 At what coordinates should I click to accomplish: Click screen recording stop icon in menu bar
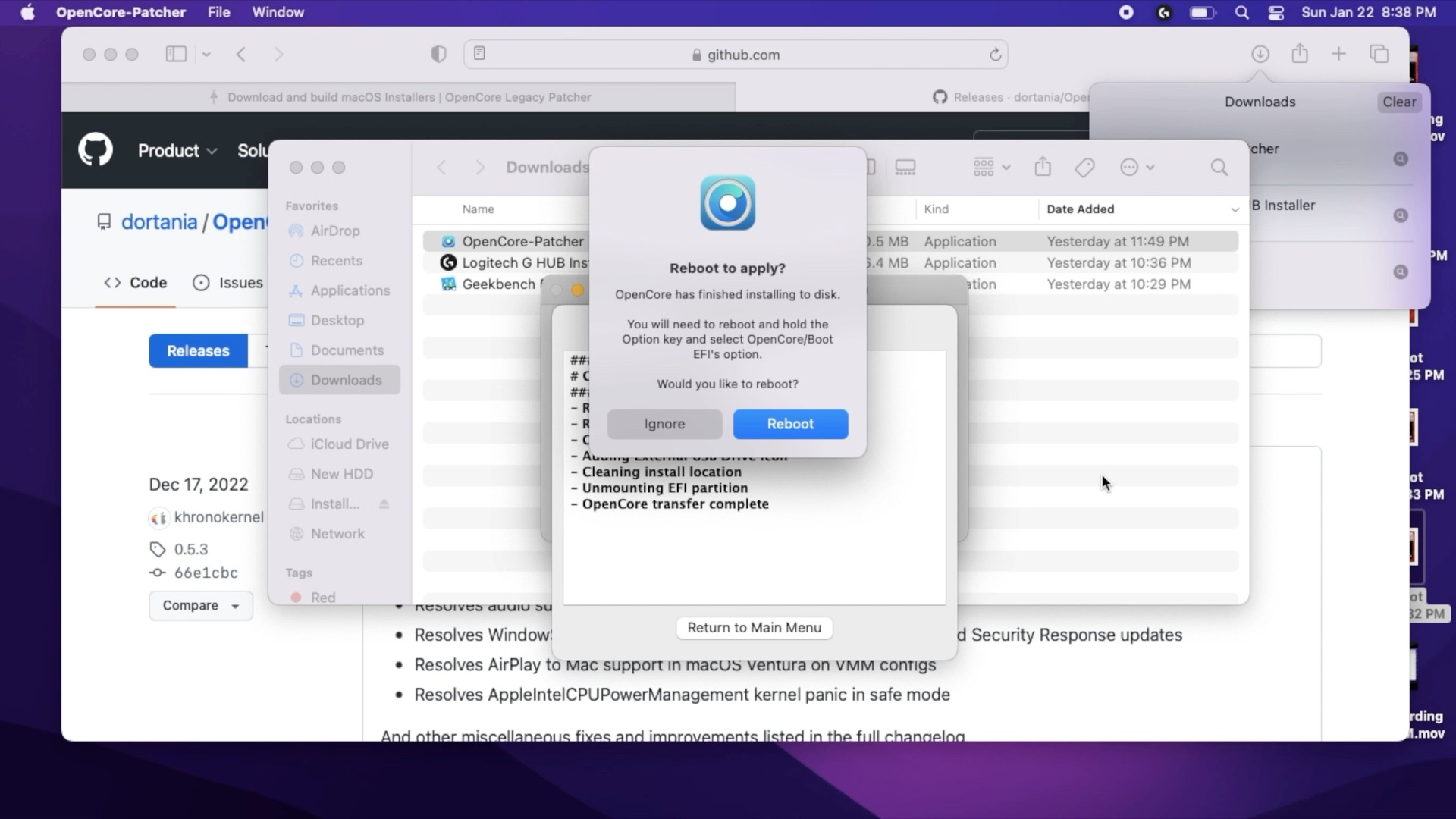point(1126,12)
